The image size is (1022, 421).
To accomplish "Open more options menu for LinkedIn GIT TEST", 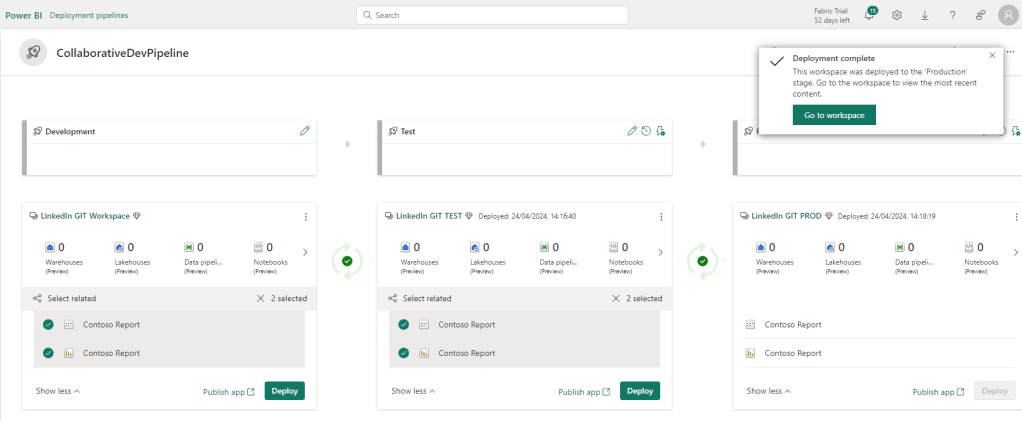I will tap(661, 216).
